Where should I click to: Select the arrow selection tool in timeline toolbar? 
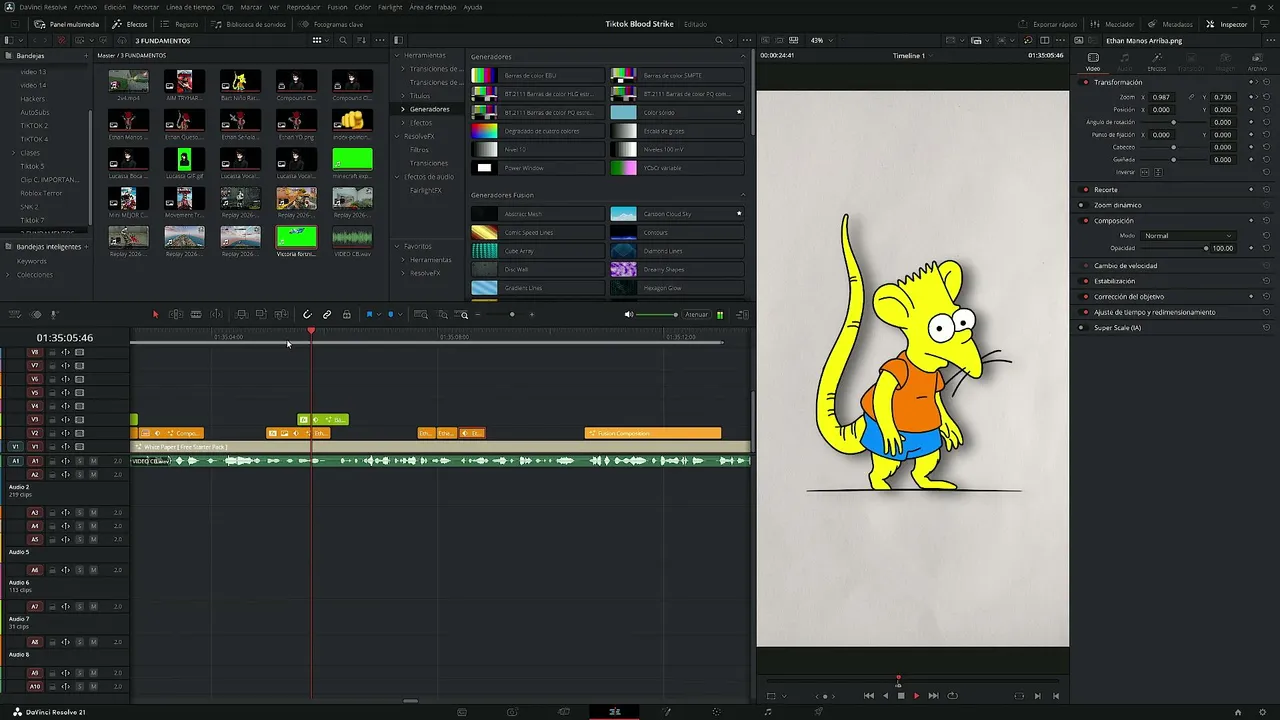pos(155,315)
